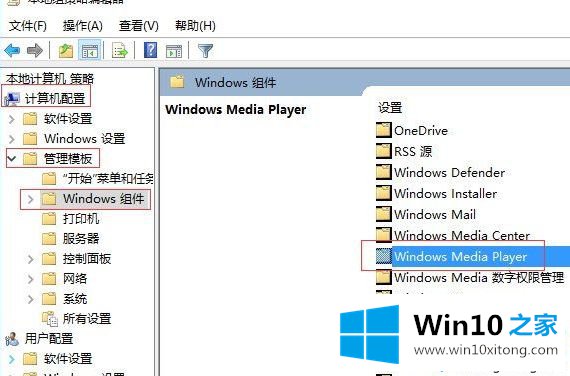Click the Back arrow toolbar icon
Image resolution: width=570 pixels, height=376 pixels.
point(12,50)
